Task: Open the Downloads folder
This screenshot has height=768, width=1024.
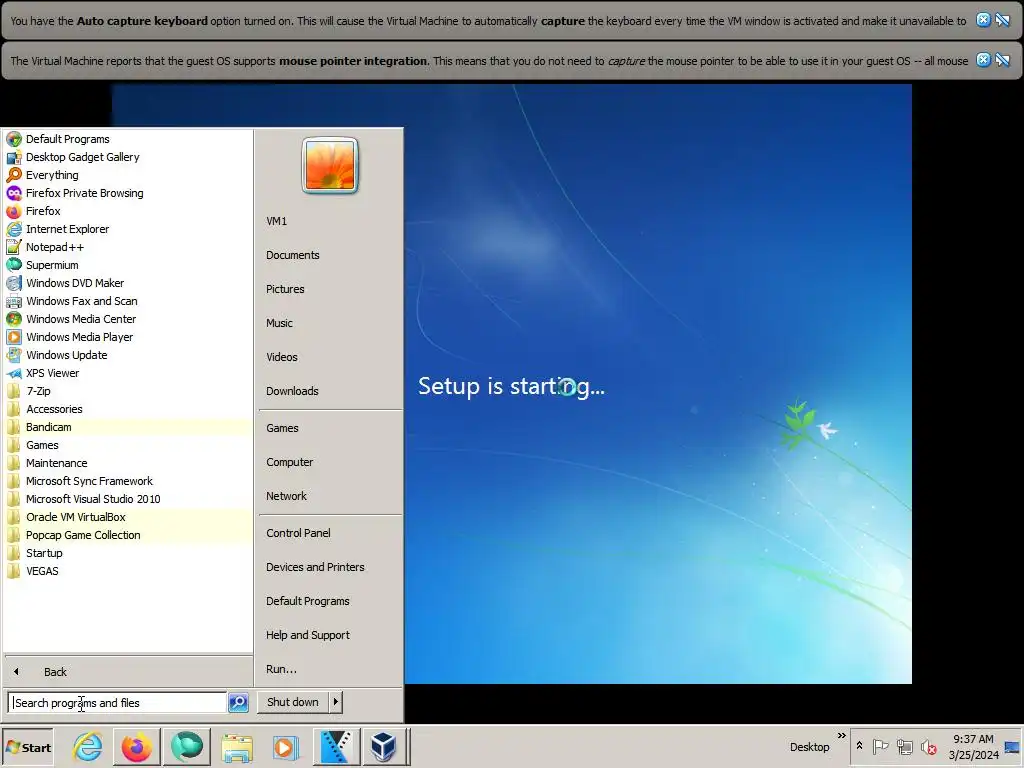Action: click(x=328, y=391)
